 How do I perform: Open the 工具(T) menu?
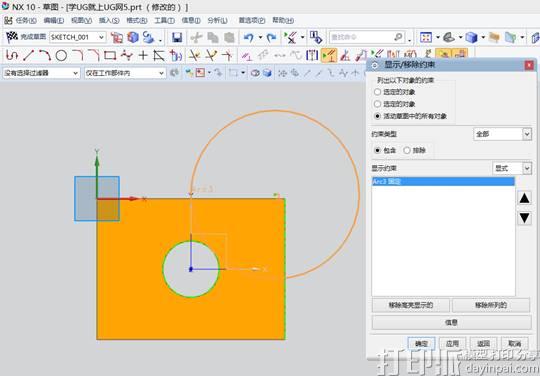(165, 20)
